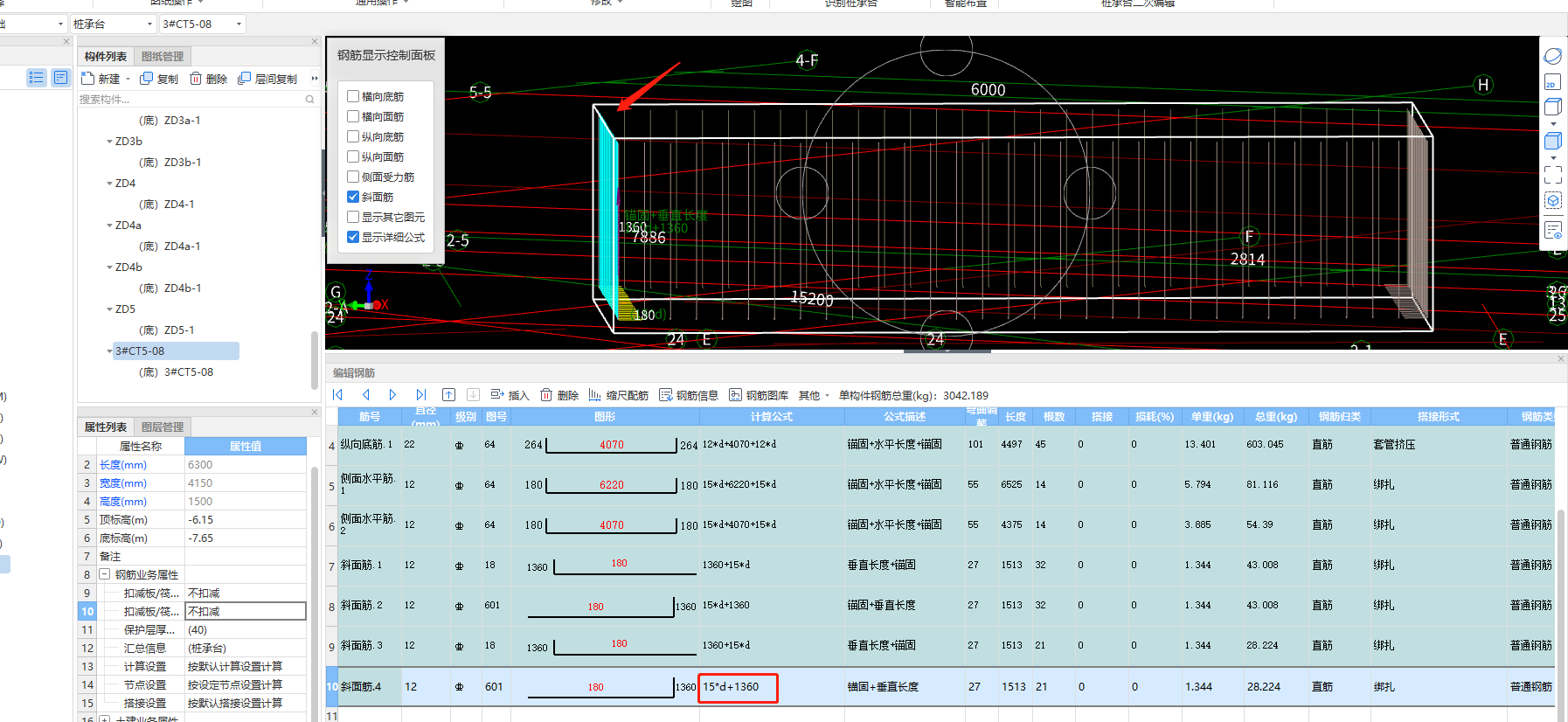Select tree item (底) ZD4-1
Image resolution: width=1568 pixels, height=722 pixels.
pyautogui.click(x=167, y=205)
